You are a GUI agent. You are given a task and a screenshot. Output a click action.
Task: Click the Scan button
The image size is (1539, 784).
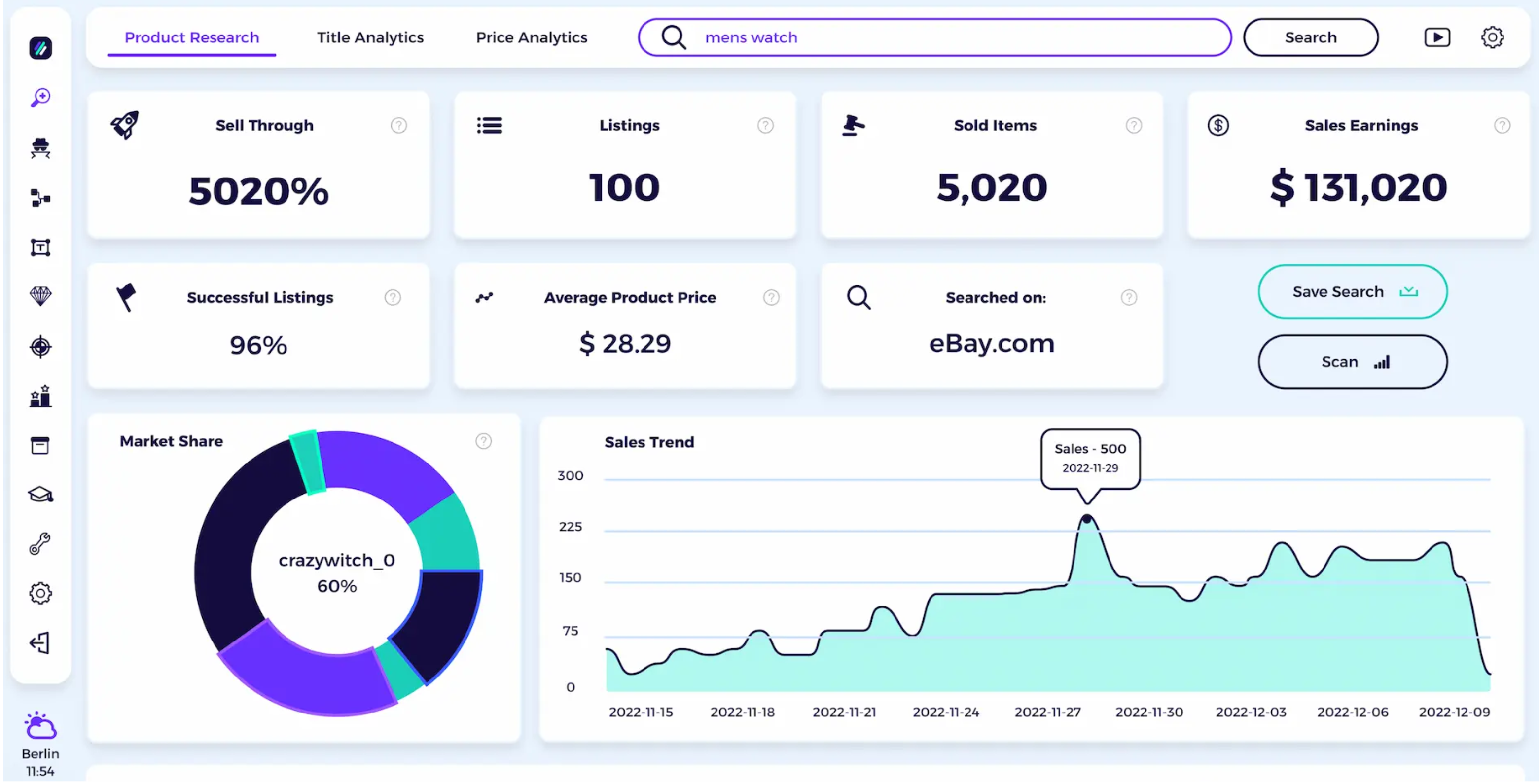(x=1353, y=362)
